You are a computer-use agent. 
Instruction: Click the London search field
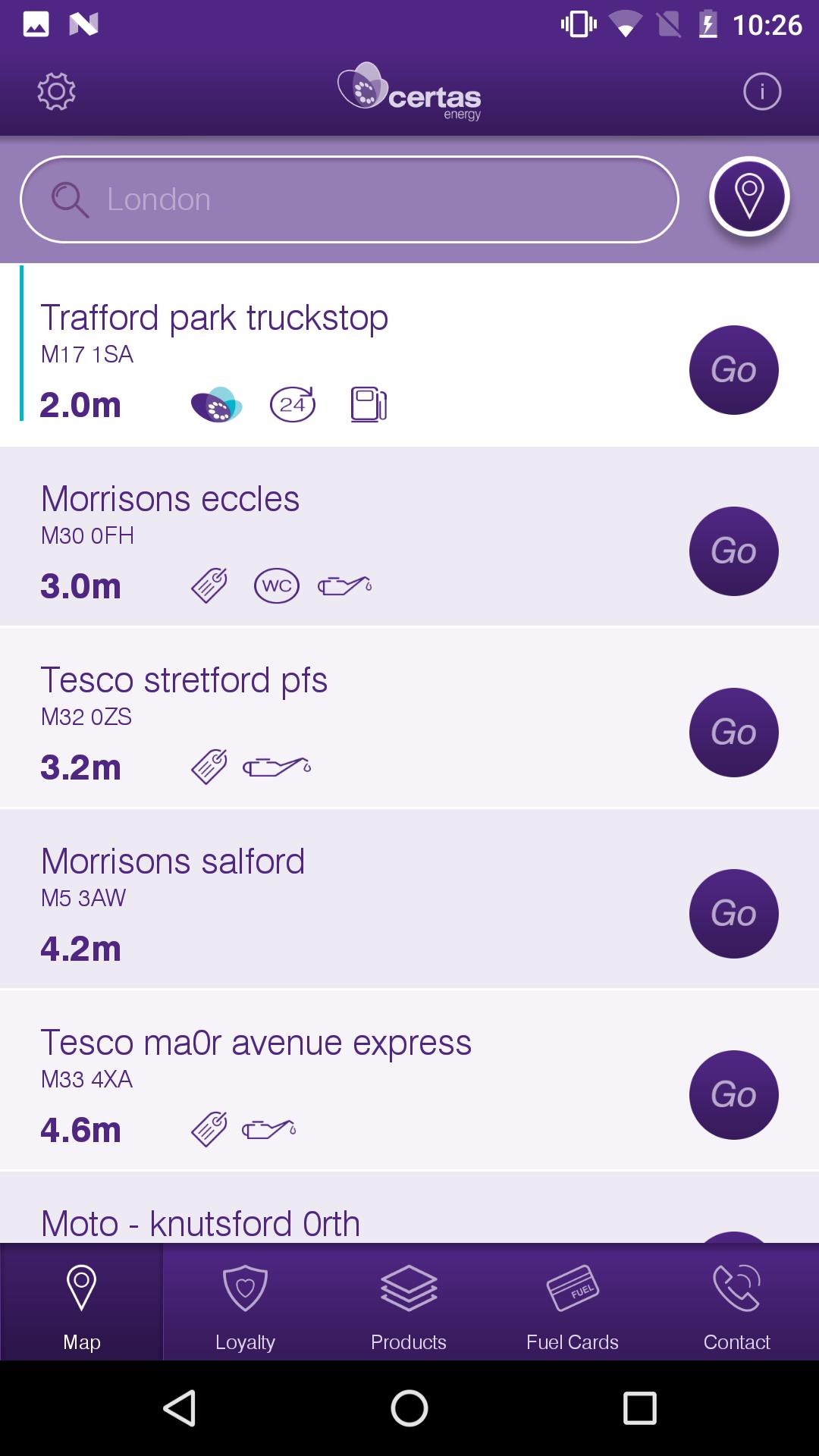350,199
